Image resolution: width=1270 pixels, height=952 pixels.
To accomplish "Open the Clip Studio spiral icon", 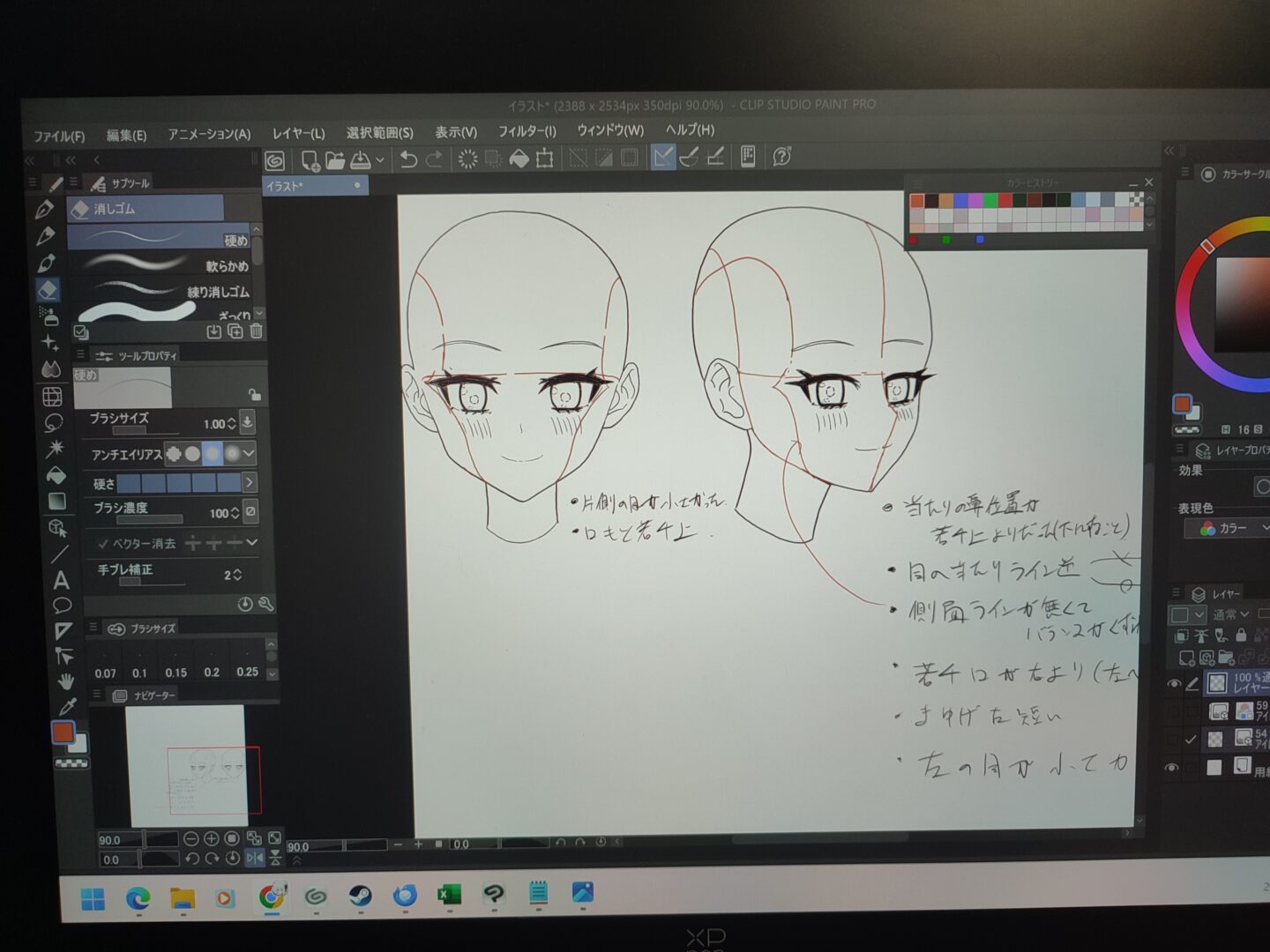I will pos(275,160).
